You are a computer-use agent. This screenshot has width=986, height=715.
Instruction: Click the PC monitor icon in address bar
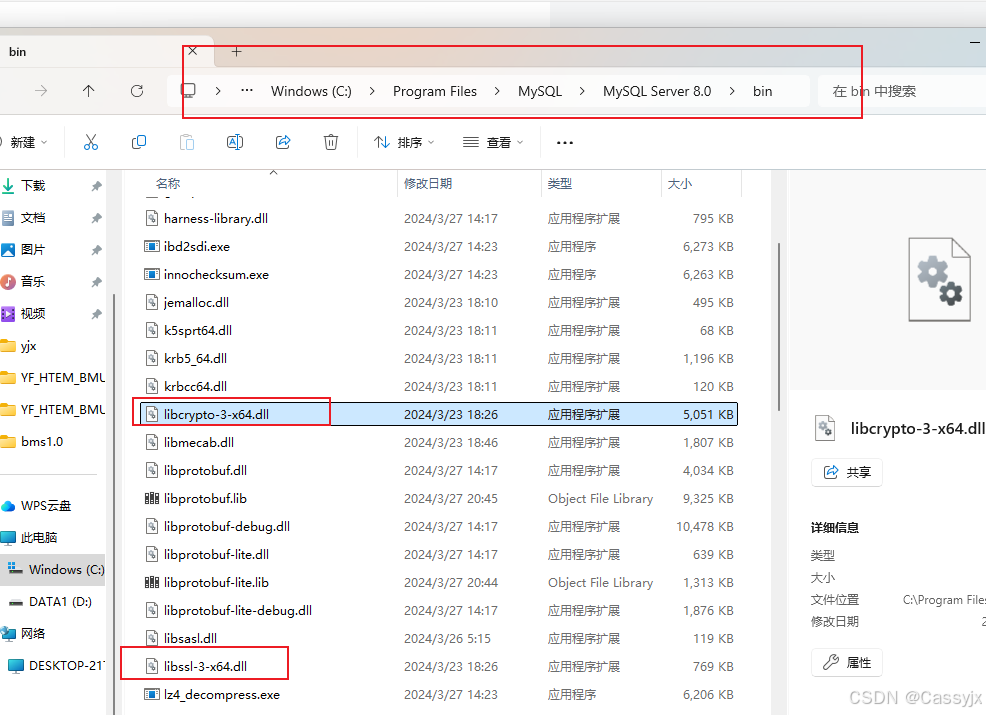tap(188, 91)
